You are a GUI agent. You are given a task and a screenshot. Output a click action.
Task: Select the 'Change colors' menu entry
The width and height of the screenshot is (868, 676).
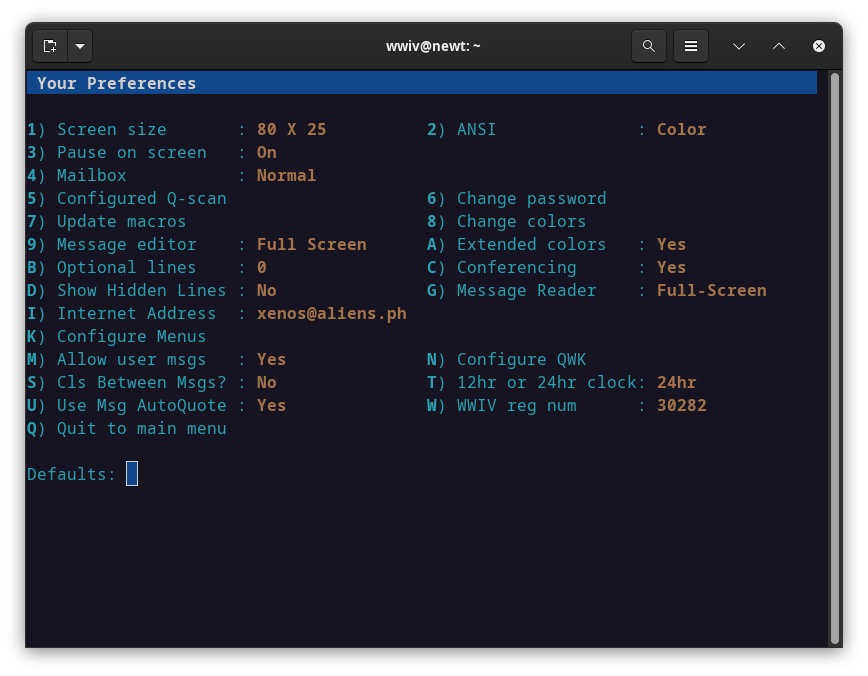521,221
